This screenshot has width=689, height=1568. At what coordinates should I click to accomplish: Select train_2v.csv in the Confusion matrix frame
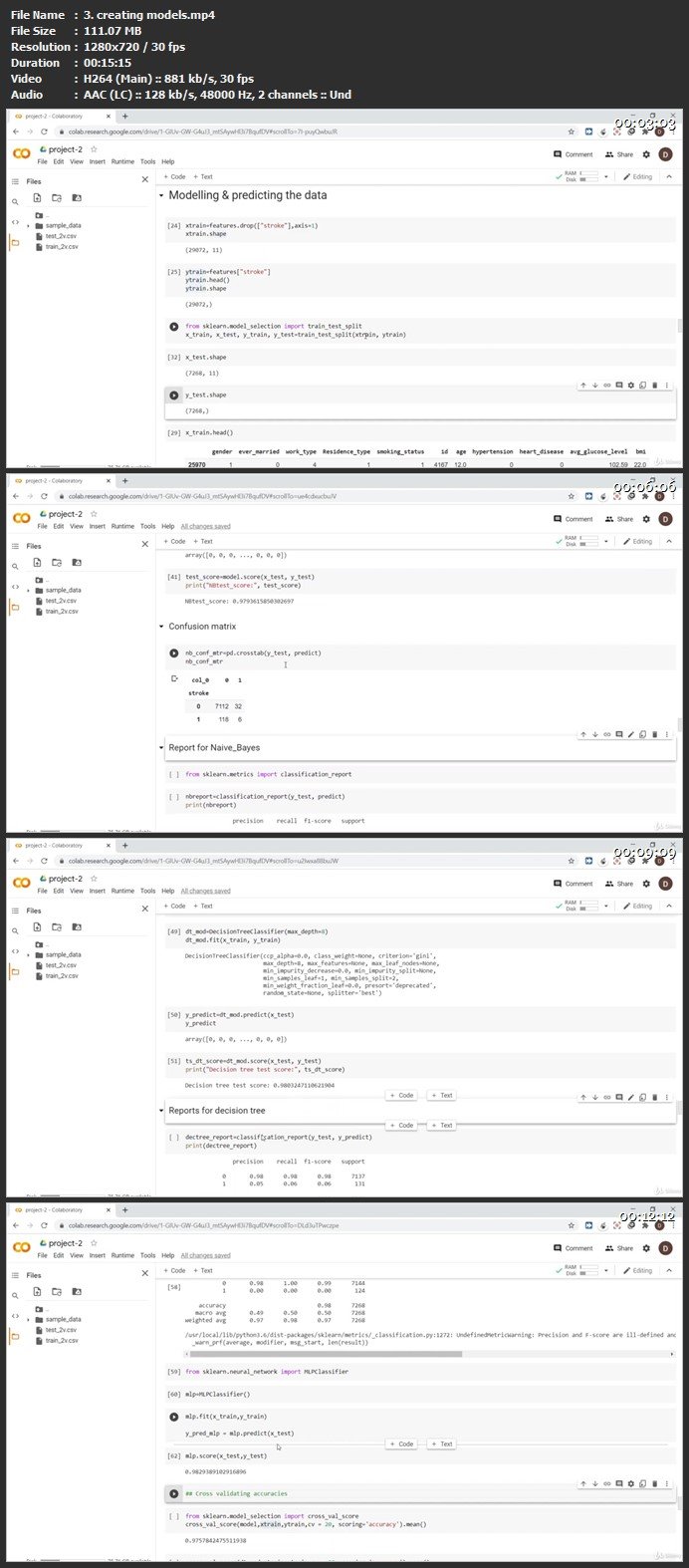click(63, 611)
